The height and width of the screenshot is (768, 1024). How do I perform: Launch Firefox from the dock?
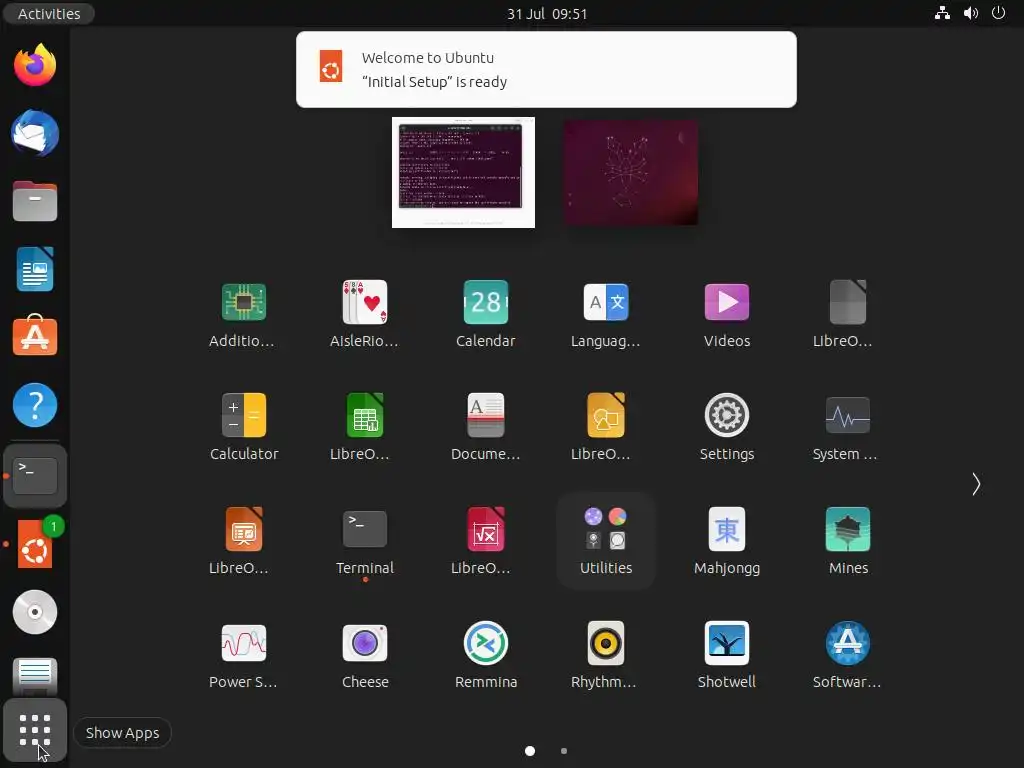[35, 65]
